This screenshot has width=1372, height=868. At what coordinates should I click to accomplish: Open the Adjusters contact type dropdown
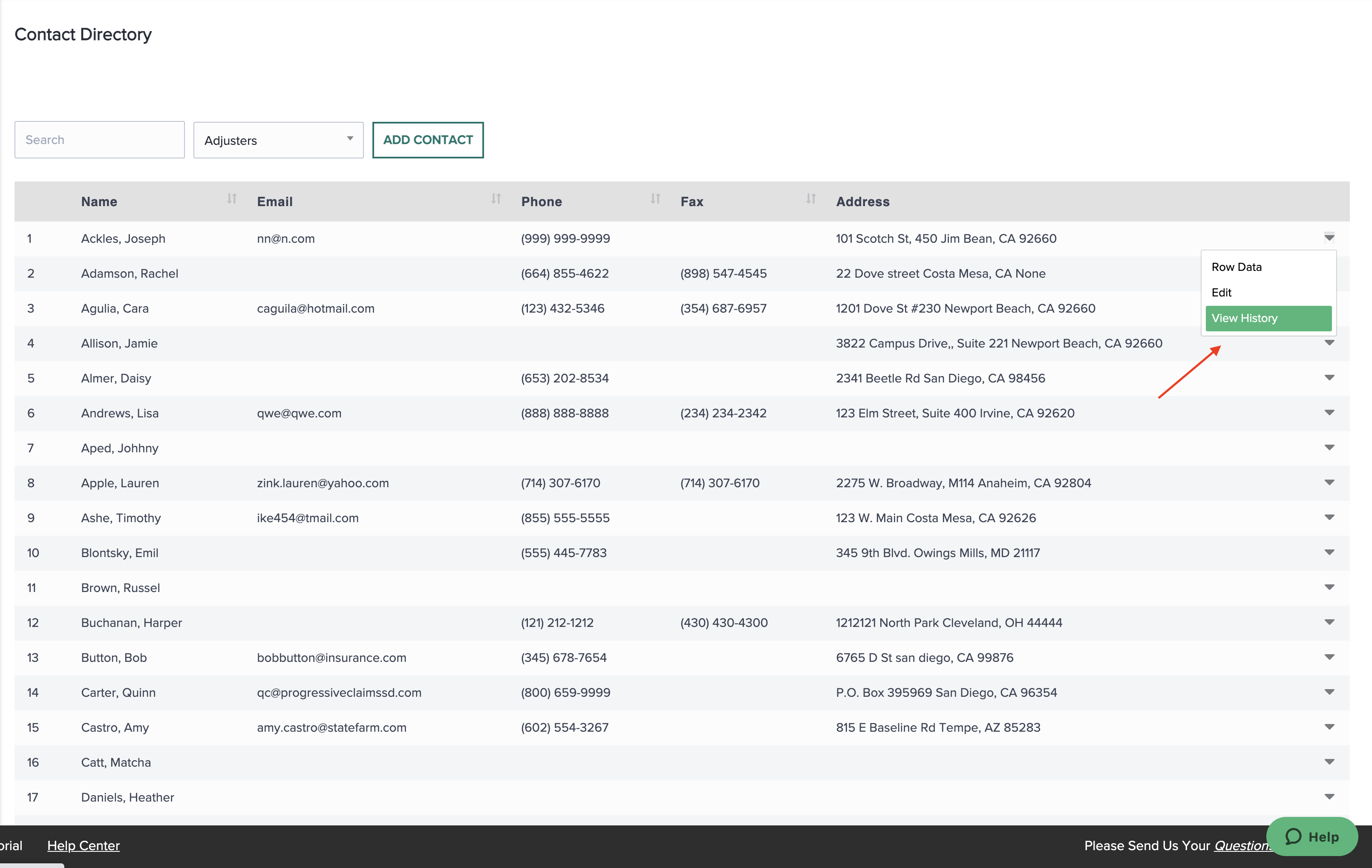[x=278, y=140]
